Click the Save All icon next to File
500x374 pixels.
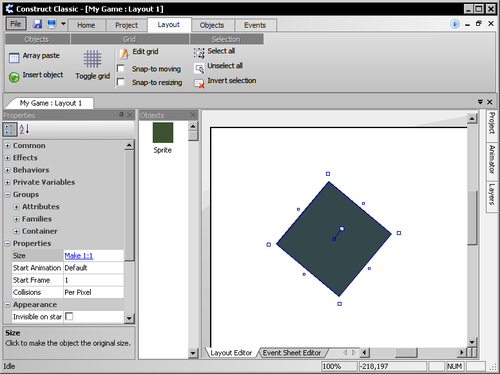tap(51, 24)
